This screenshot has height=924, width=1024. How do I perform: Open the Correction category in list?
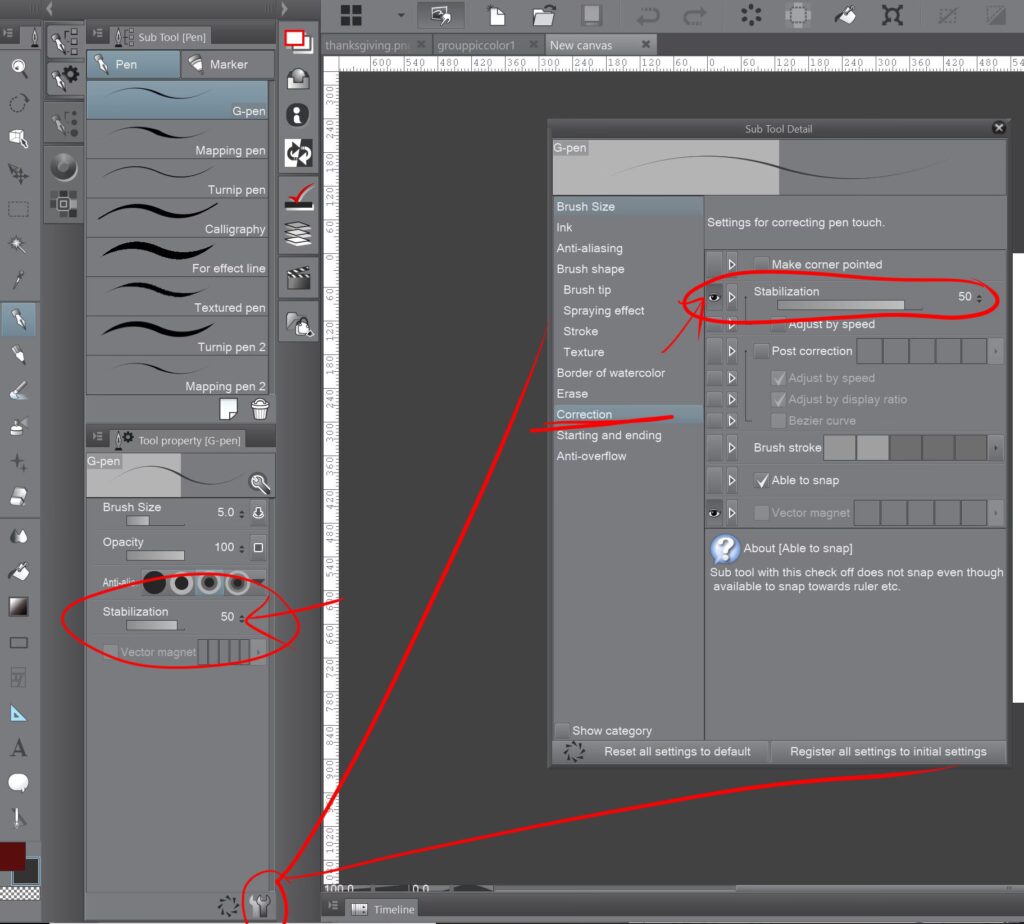(x=585, y=414)
